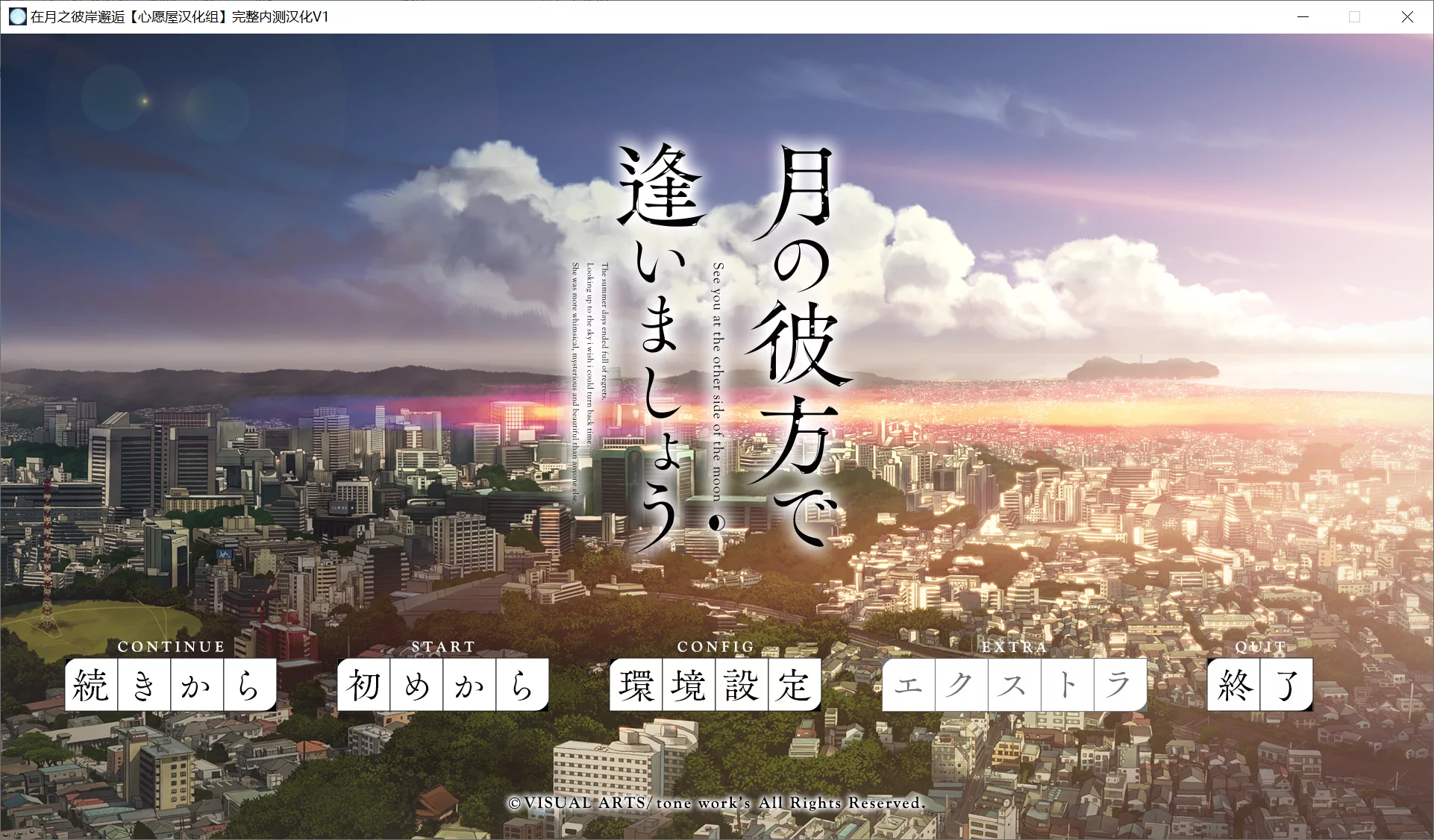
Task: Quit the game via 終了 button
Action: (1260, 684)
